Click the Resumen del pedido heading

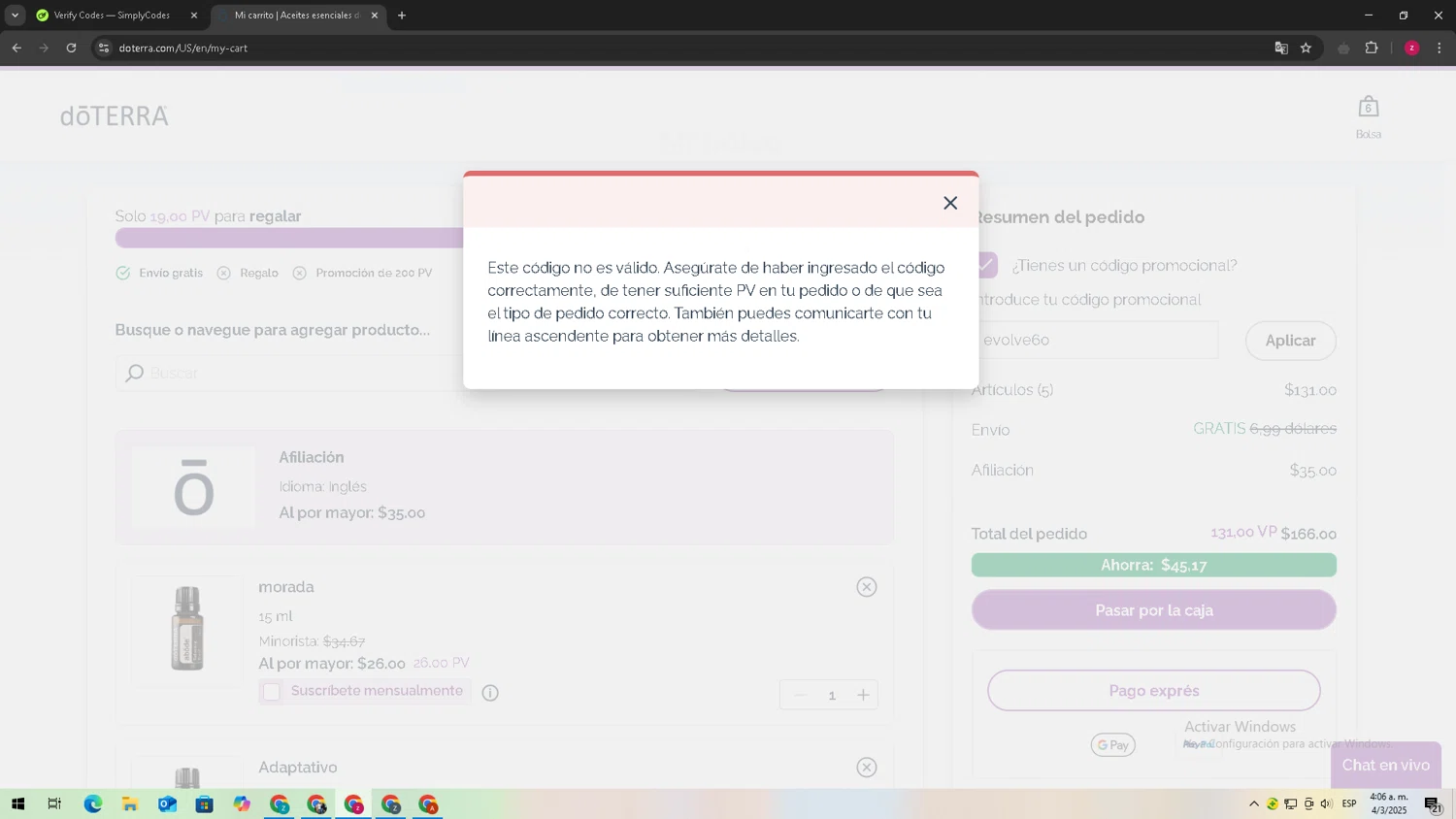pos(1060,217)
